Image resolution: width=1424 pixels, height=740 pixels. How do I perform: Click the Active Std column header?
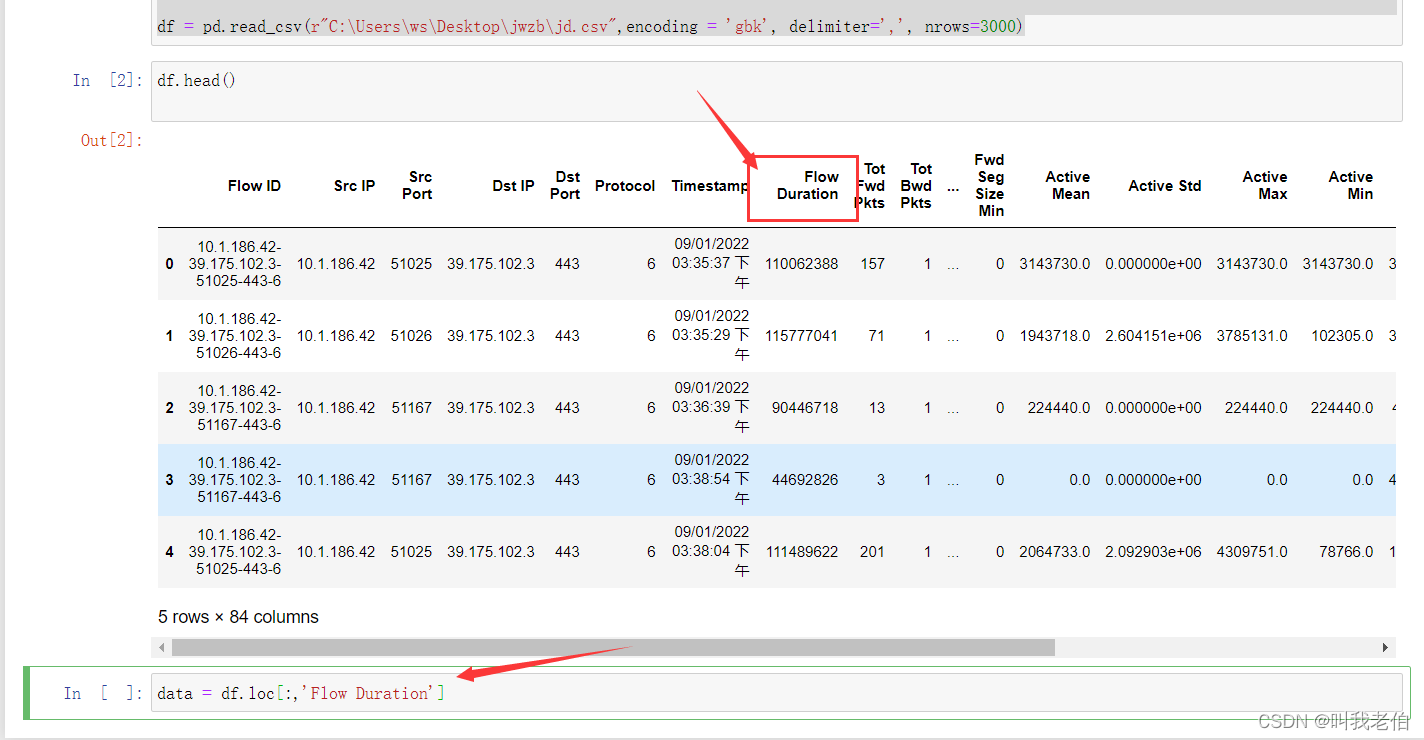1165,186
